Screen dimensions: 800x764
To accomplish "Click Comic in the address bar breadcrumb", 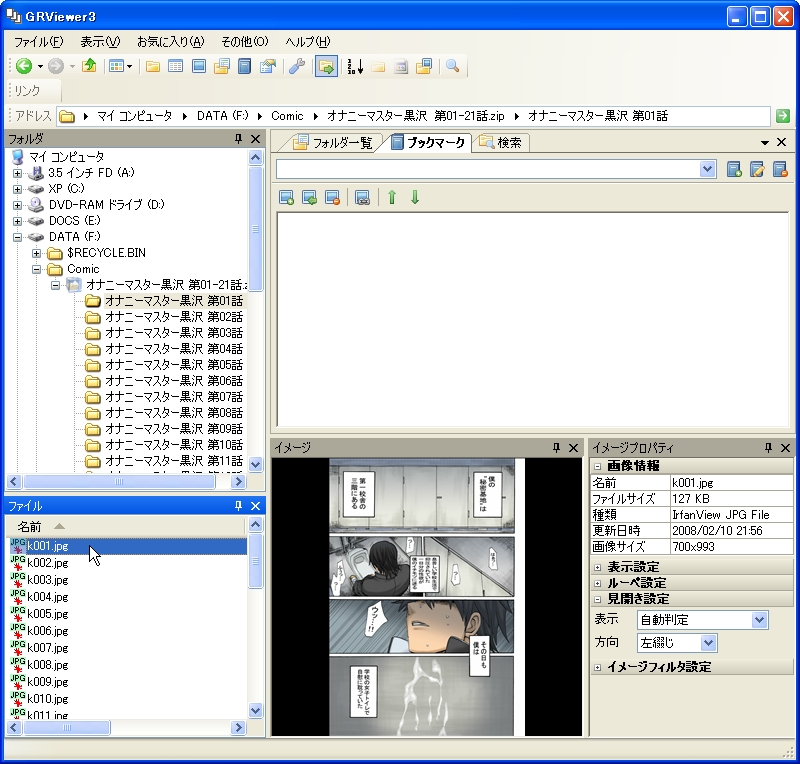I will [x=287, y=116].
